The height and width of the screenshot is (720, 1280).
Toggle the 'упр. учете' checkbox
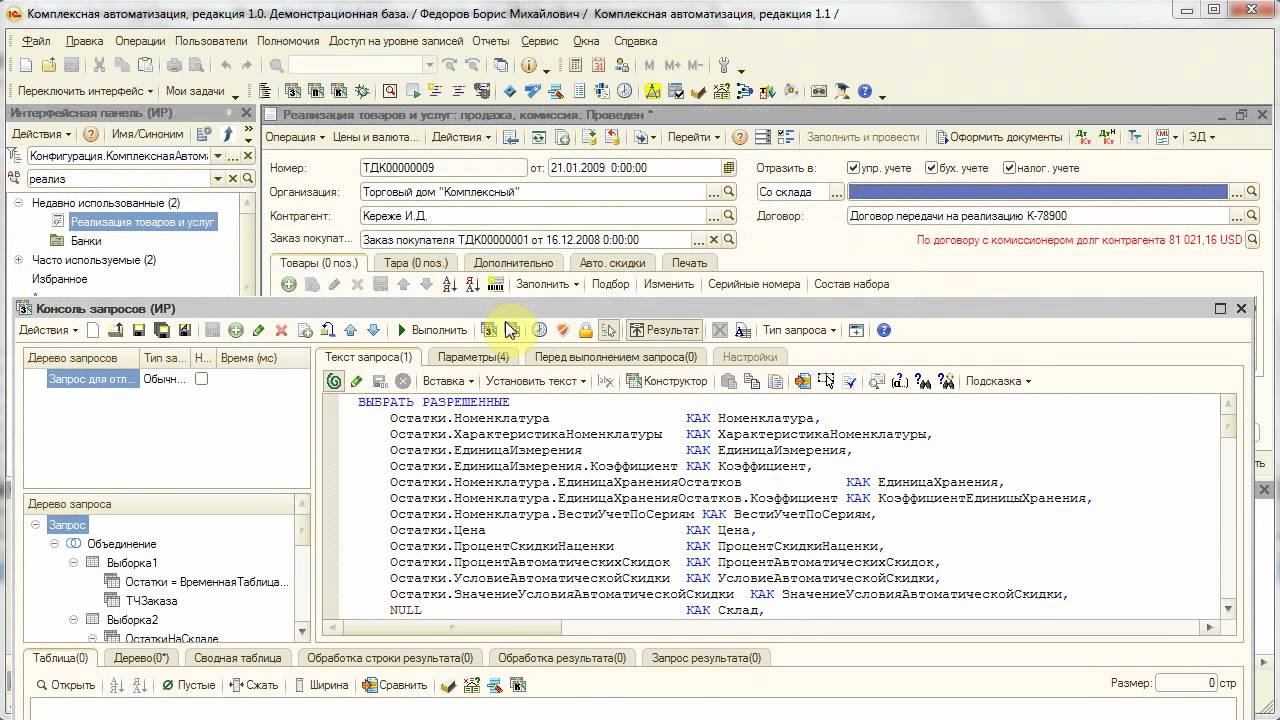click(853, 168)
